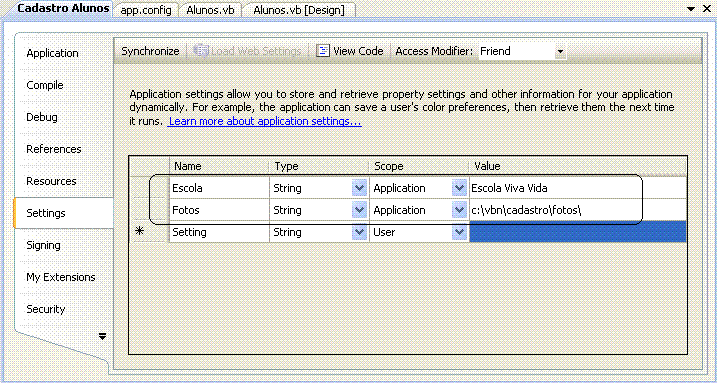Close the active document window
Screen dimensions: 717x383
pos(706,9)
